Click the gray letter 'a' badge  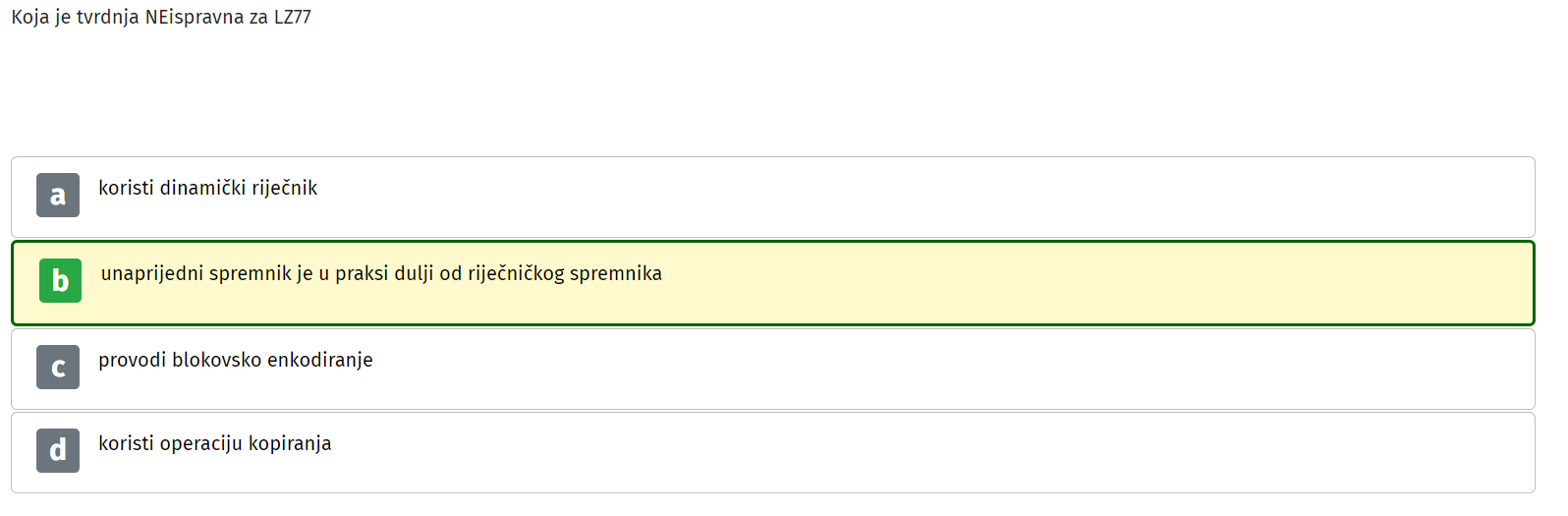point(58,195)
